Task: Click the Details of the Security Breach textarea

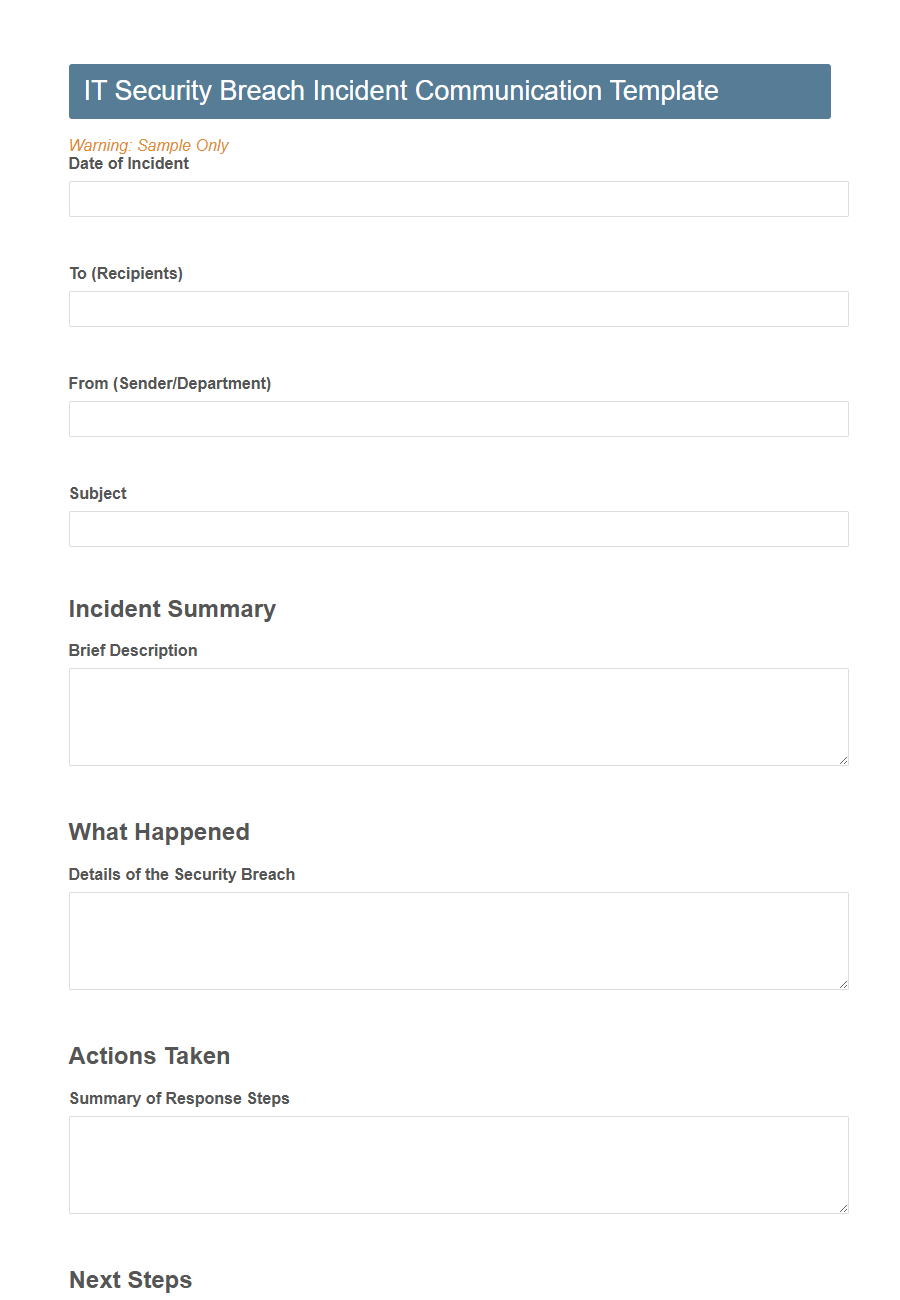Action: pos(458,940)
